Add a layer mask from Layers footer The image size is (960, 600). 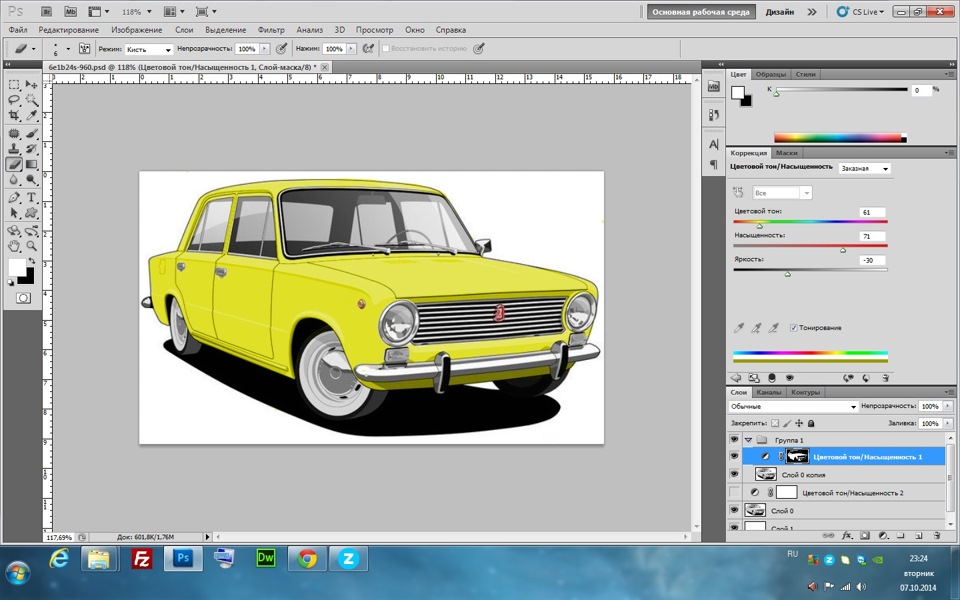click(x=864, y=535)
